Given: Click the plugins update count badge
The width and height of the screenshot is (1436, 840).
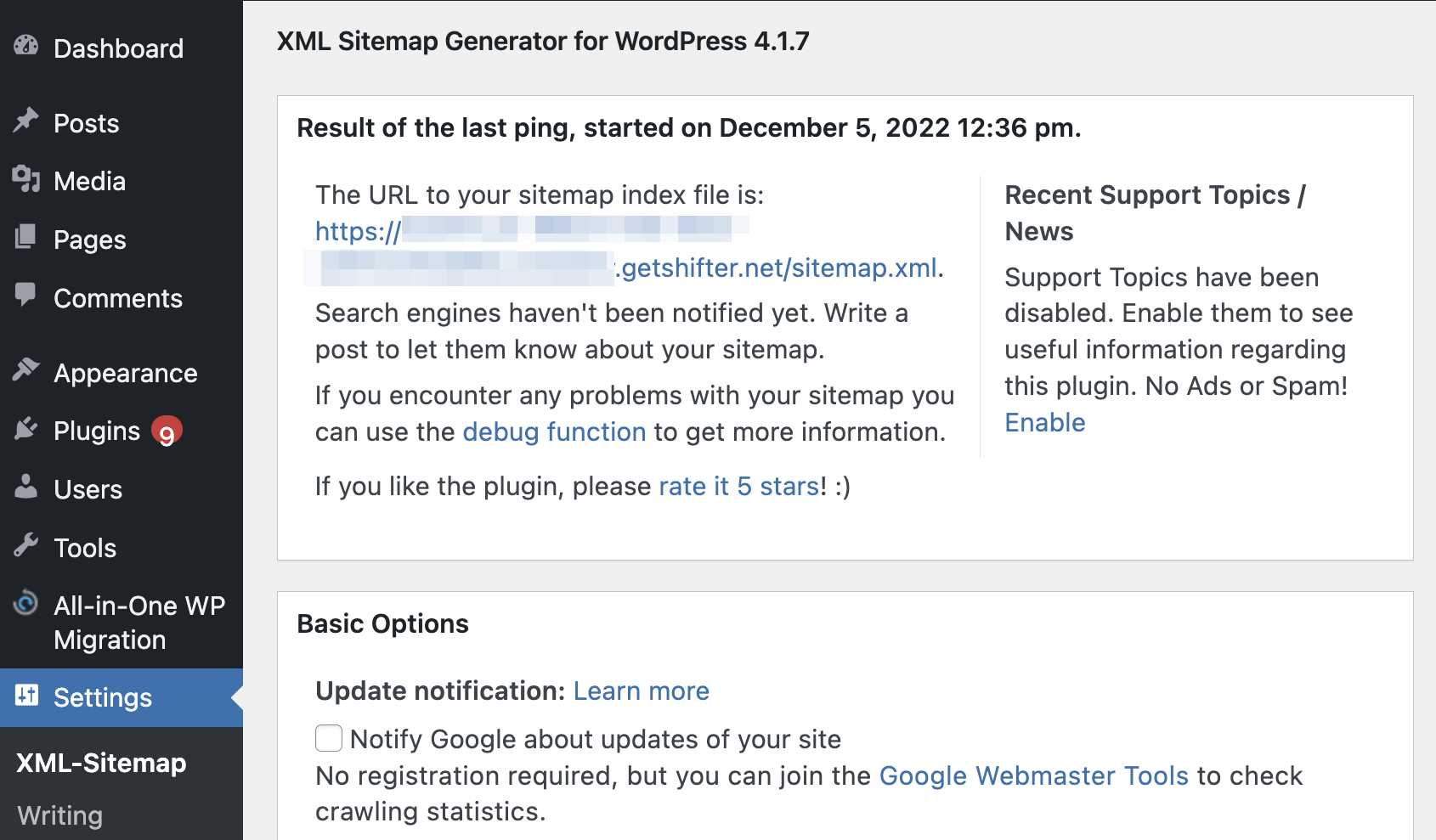Looking at the screenshot, I should 167,431.
